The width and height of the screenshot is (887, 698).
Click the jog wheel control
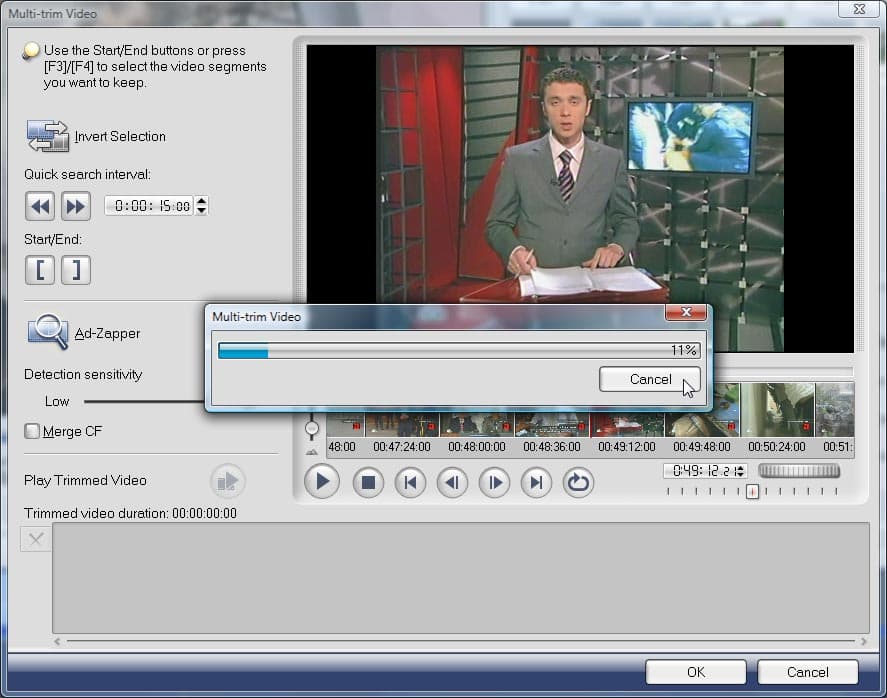pos(799,471)
